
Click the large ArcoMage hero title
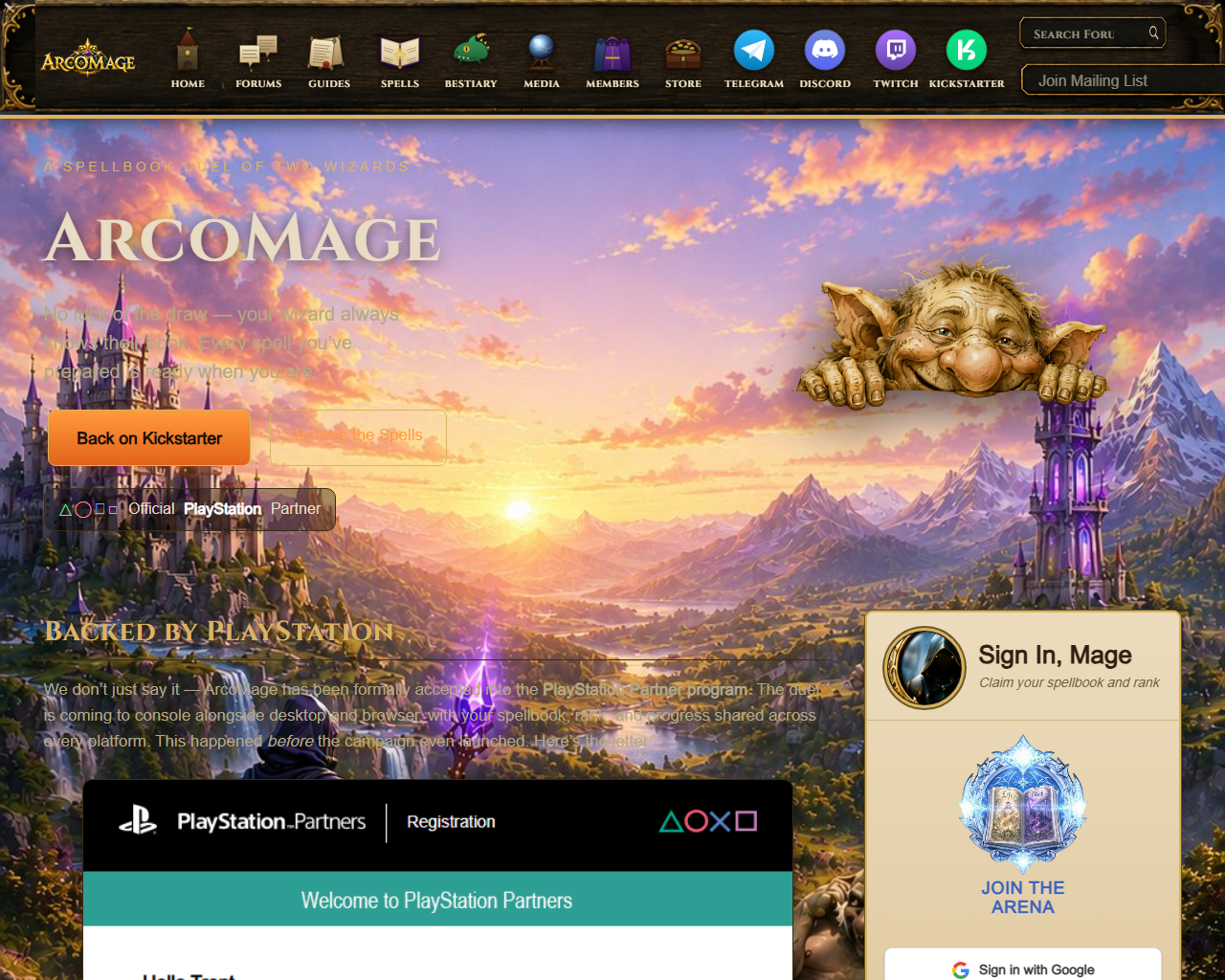click(243, 238)
